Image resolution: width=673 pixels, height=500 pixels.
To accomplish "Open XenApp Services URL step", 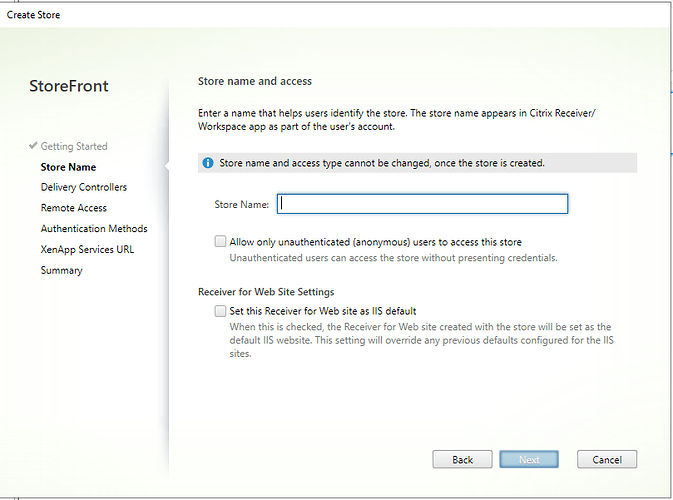I will click(87, 249).
